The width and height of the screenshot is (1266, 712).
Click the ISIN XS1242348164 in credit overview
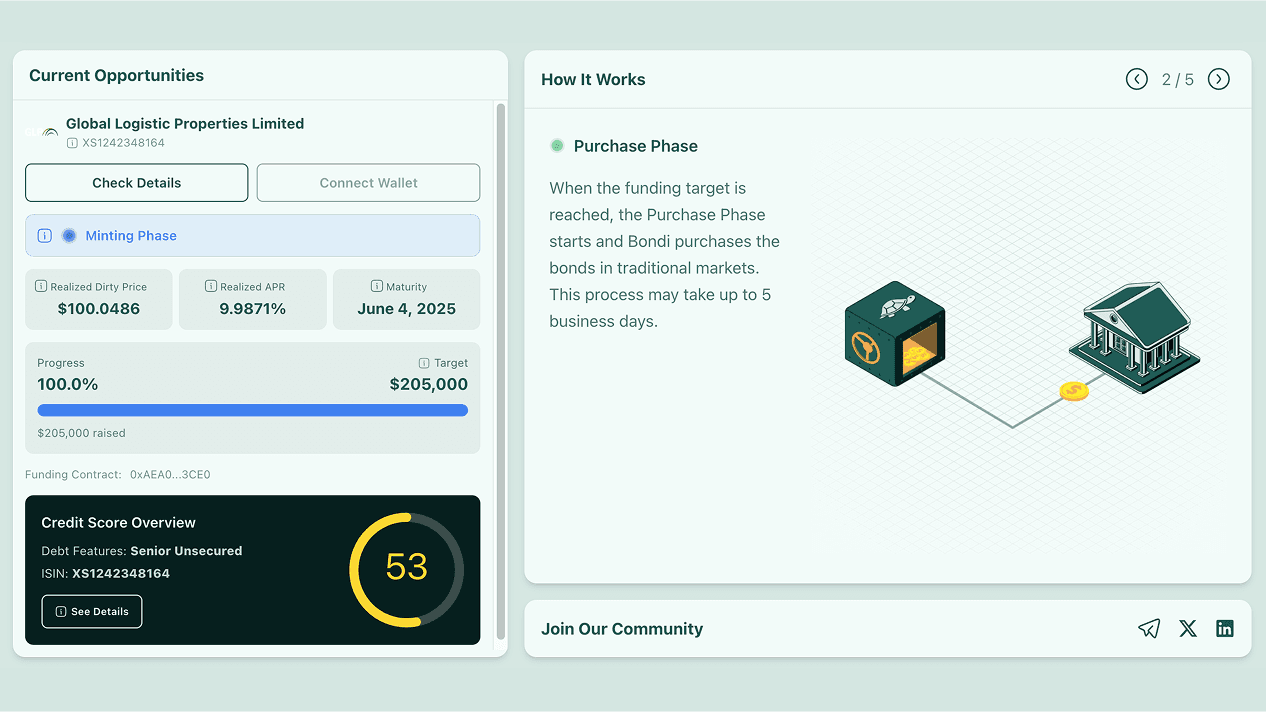pos(121,574)
